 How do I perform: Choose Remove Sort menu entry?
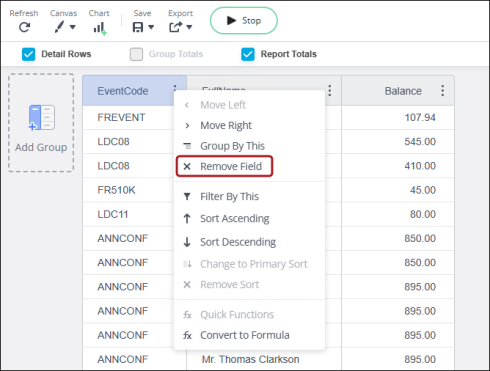[x=249, y=285]
